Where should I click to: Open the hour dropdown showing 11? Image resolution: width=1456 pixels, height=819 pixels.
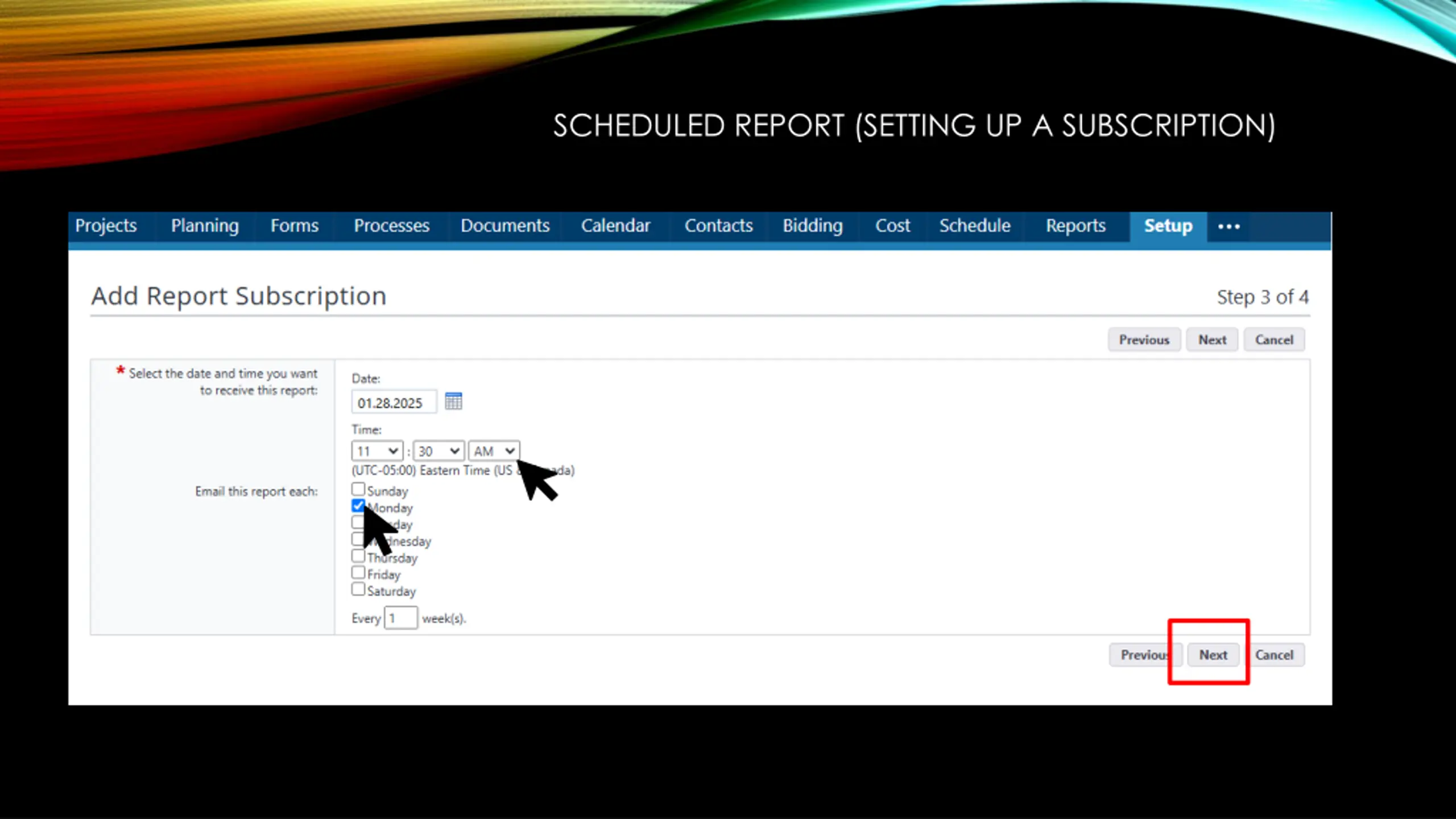click(x=377, y=451)
